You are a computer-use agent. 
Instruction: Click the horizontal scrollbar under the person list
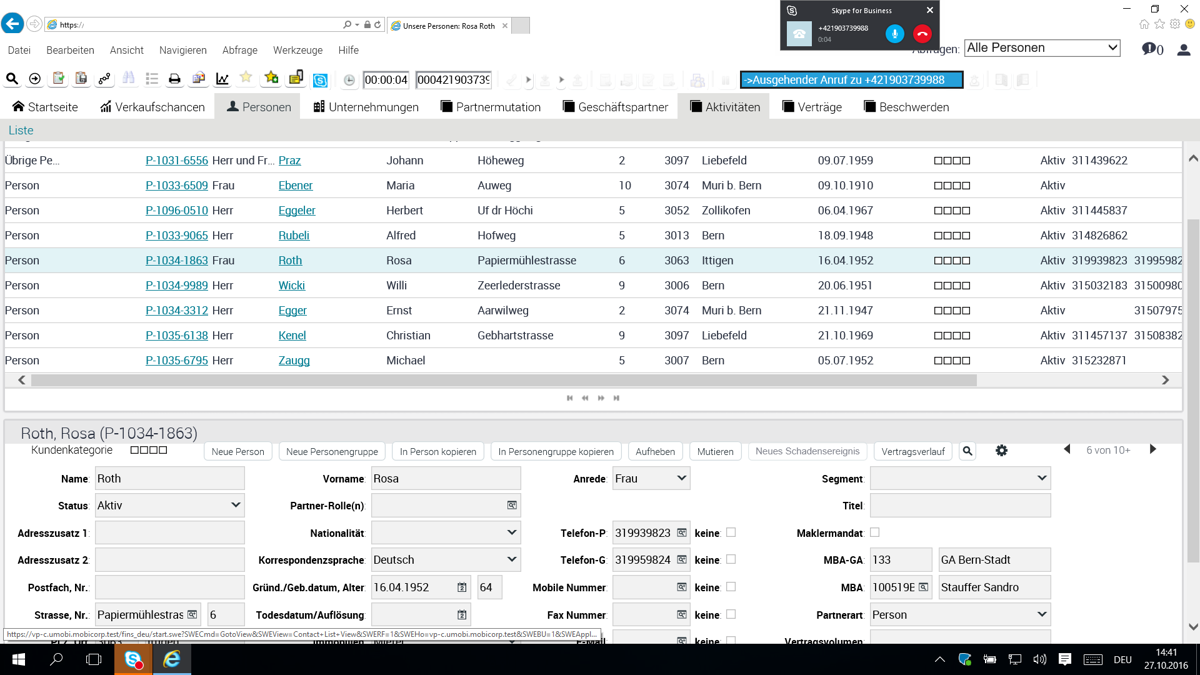500,380
